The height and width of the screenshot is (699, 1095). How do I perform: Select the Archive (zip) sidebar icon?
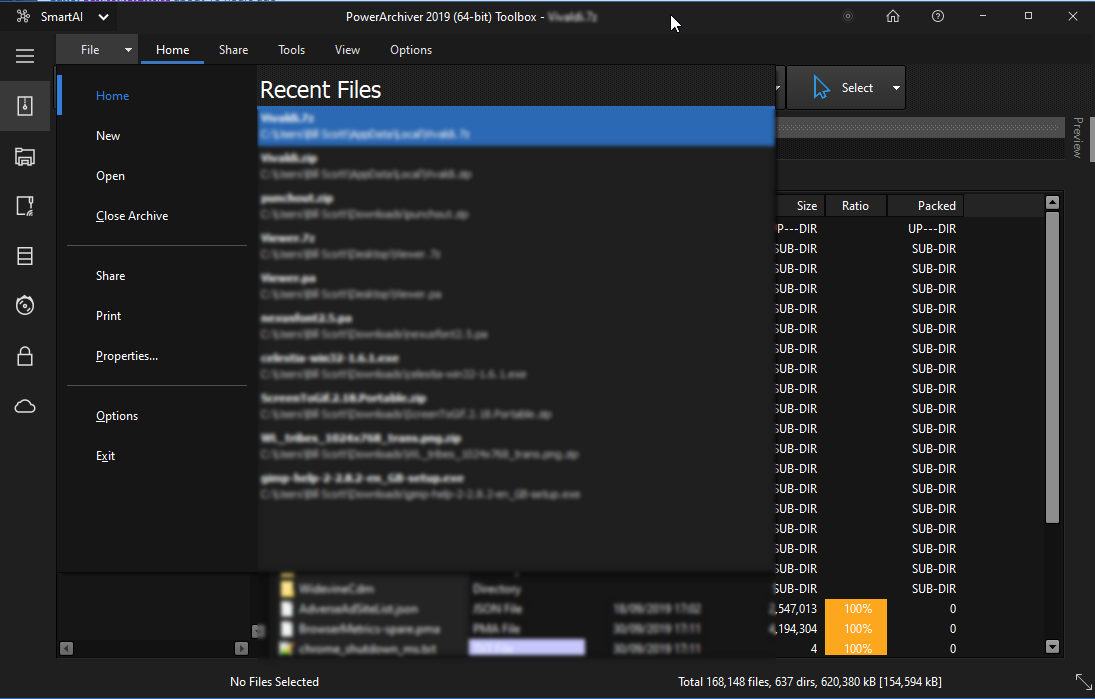click(x=25, y=106)
